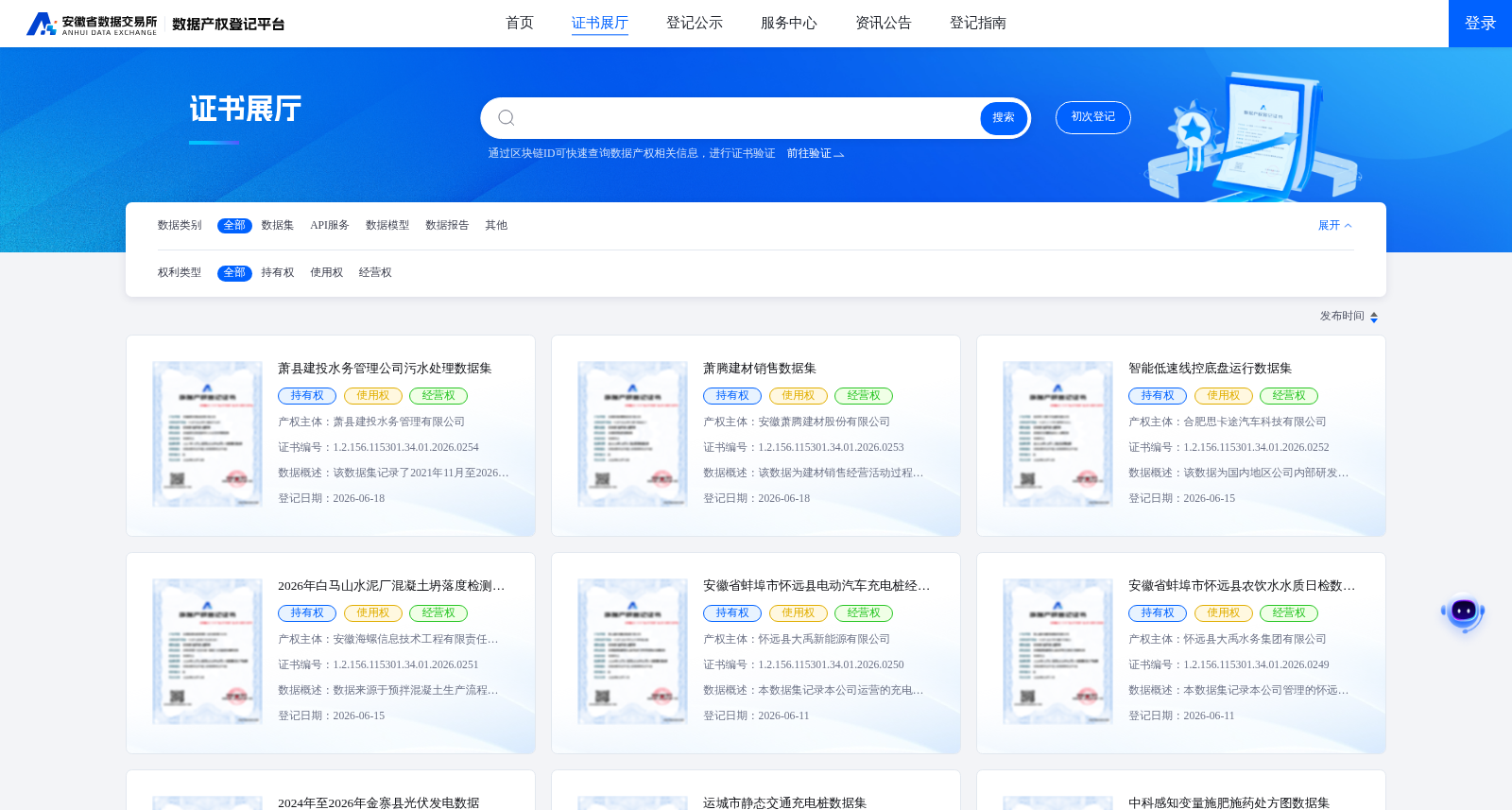Filter data category by 数据报告
Viewport: 1512px width, 810px height.
[x=447, y=225]
